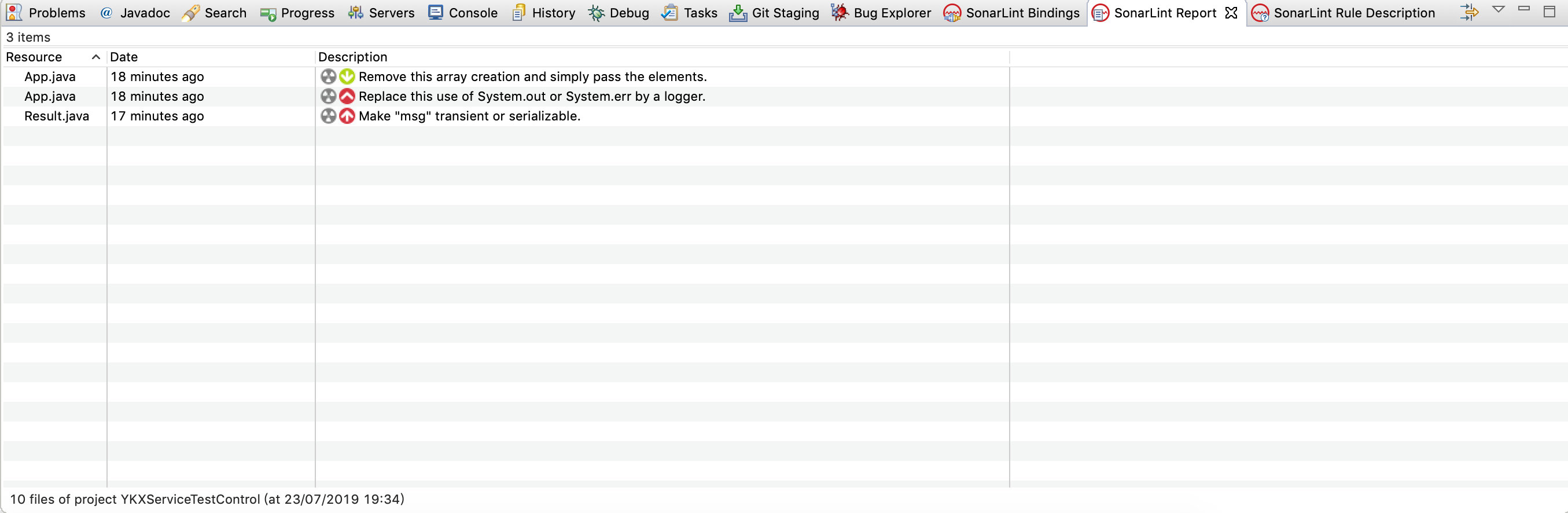Click green minor severity icon on array row

347,77
